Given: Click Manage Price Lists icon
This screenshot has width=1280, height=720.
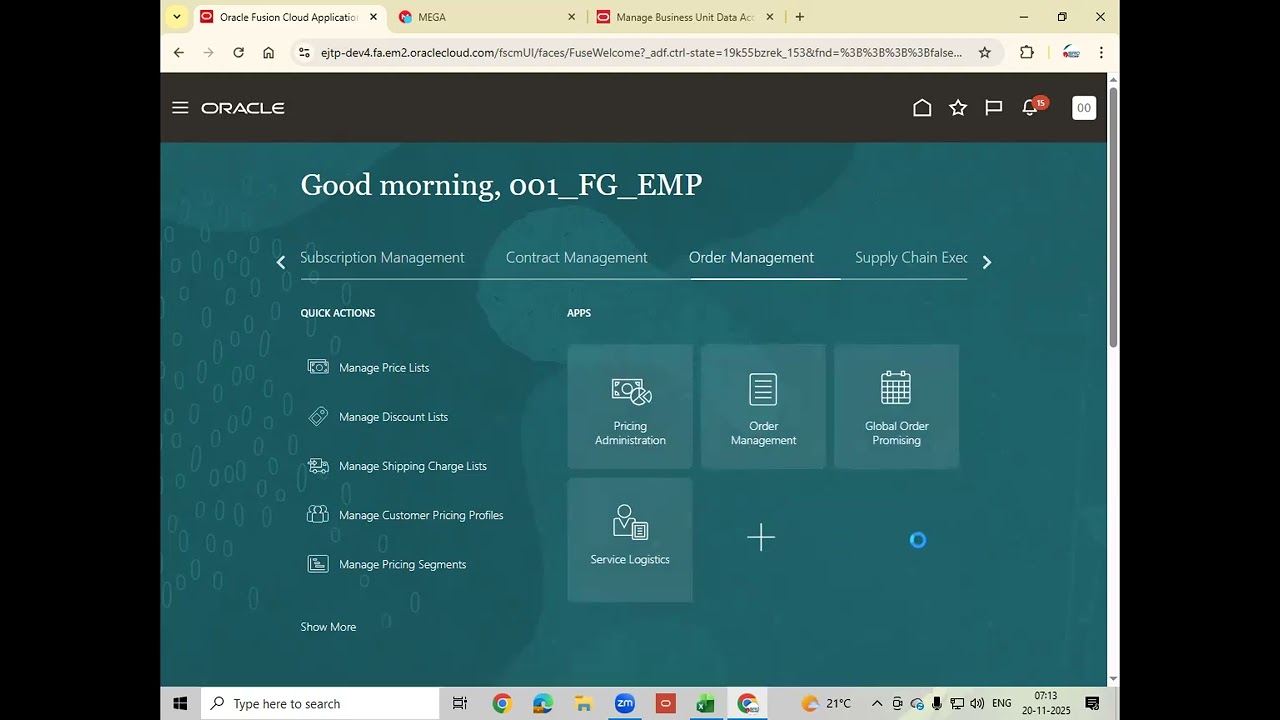Looking at the screenshot, I should pos(318,367).
